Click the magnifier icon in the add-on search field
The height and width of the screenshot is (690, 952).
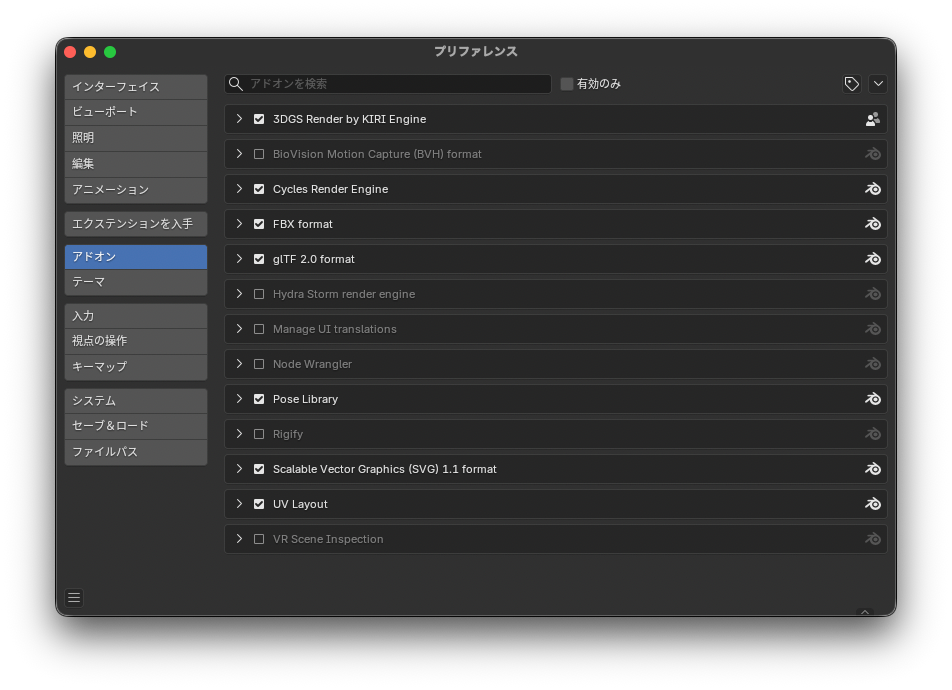pos(235,84)
